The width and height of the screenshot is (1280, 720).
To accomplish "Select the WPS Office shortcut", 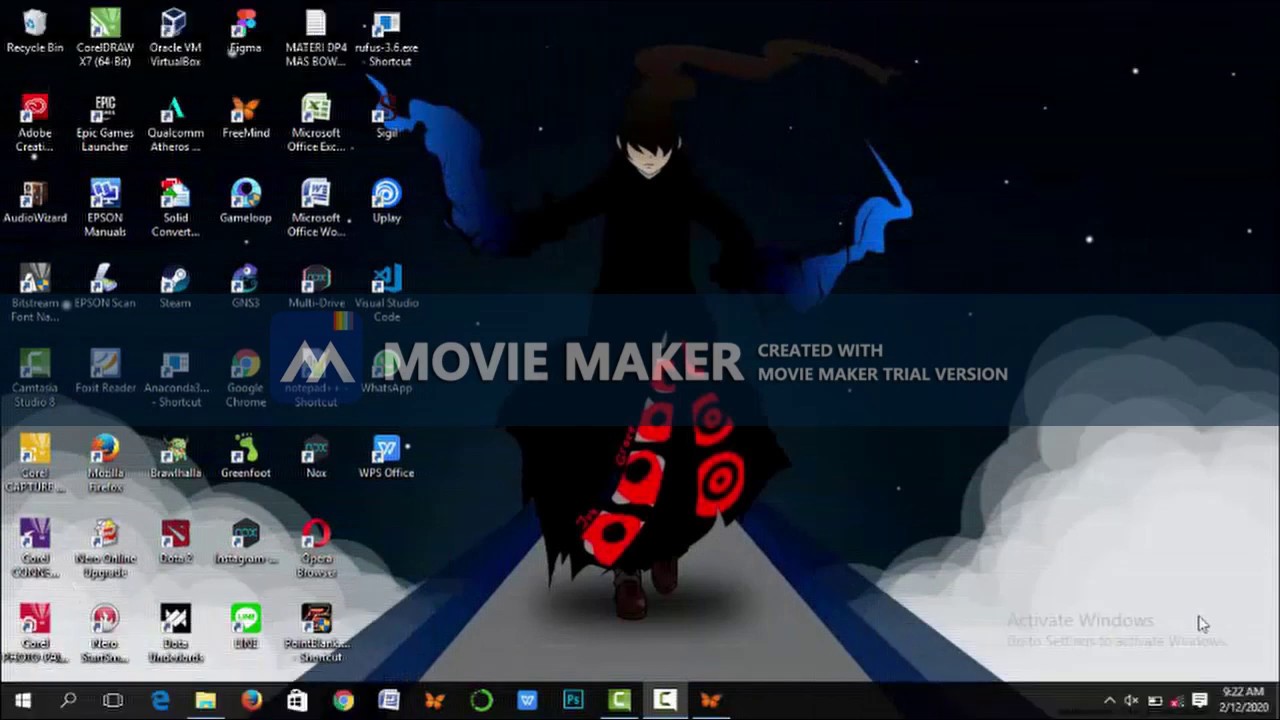I will [386, 457].
